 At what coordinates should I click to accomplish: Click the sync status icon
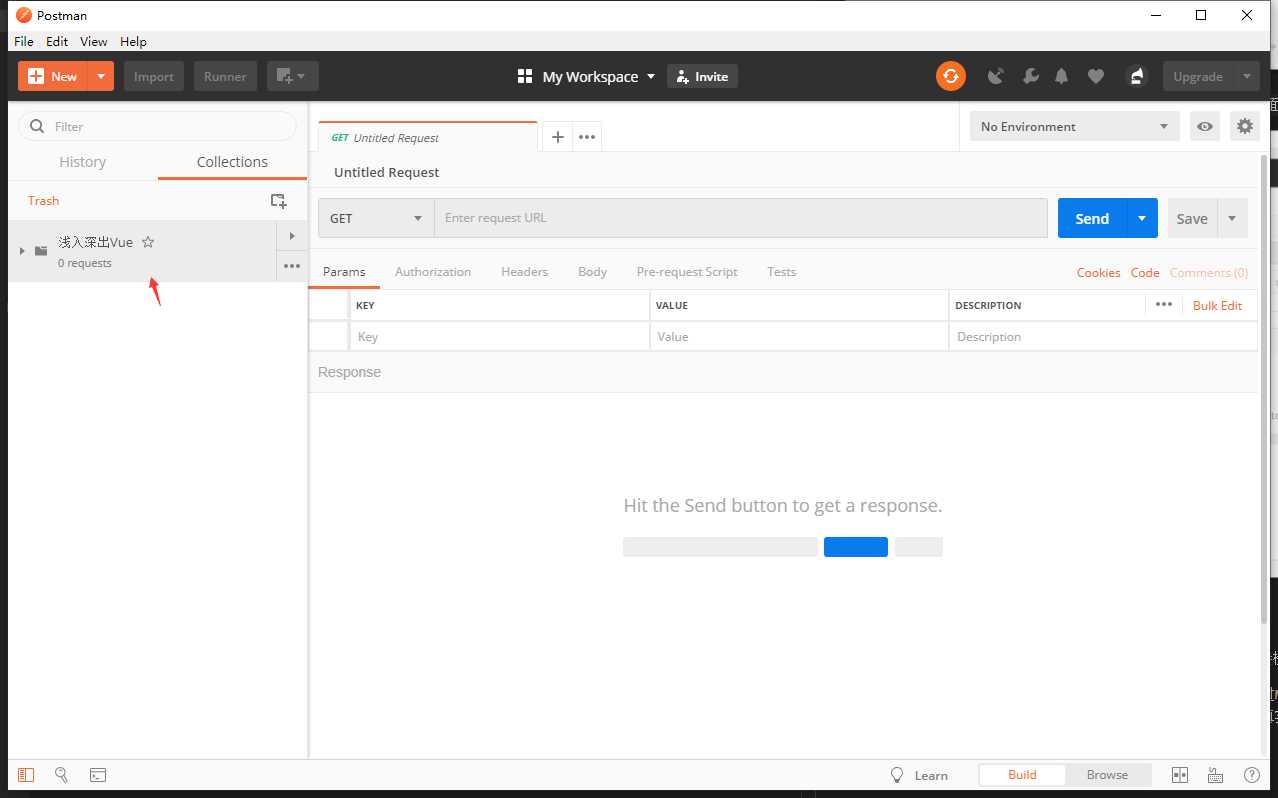pos(950,76)
